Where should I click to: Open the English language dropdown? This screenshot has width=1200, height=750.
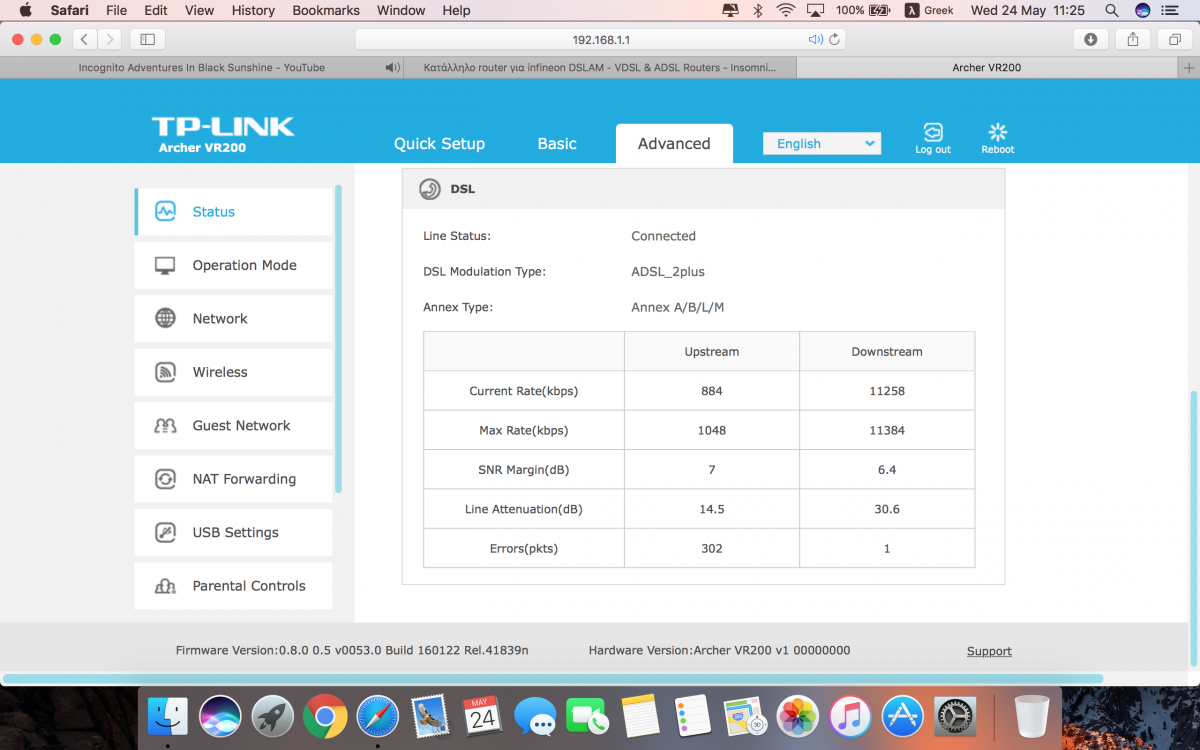(x=822, y=143)
